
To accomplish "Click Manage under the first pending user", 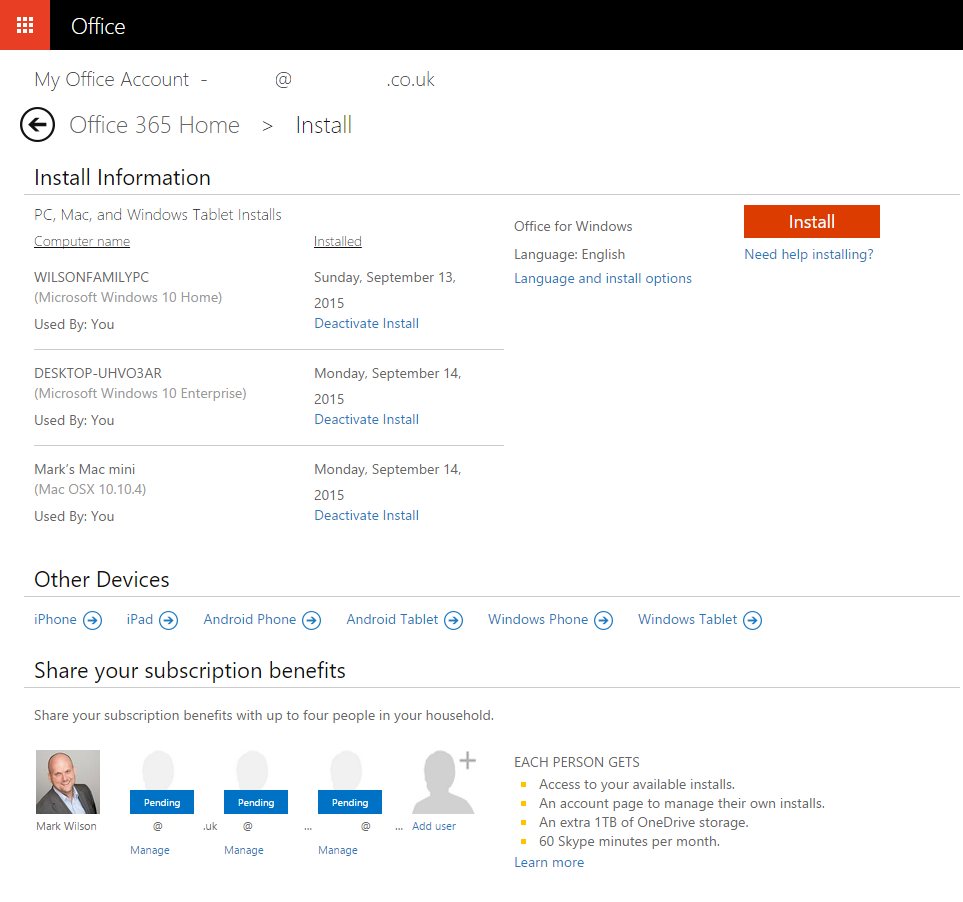I will point(149,849).
